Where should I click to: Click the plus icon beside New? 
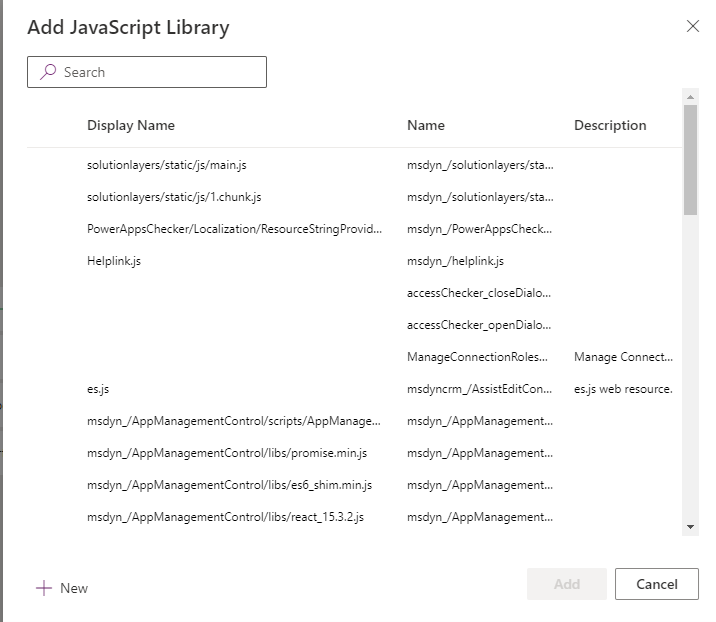44,588
